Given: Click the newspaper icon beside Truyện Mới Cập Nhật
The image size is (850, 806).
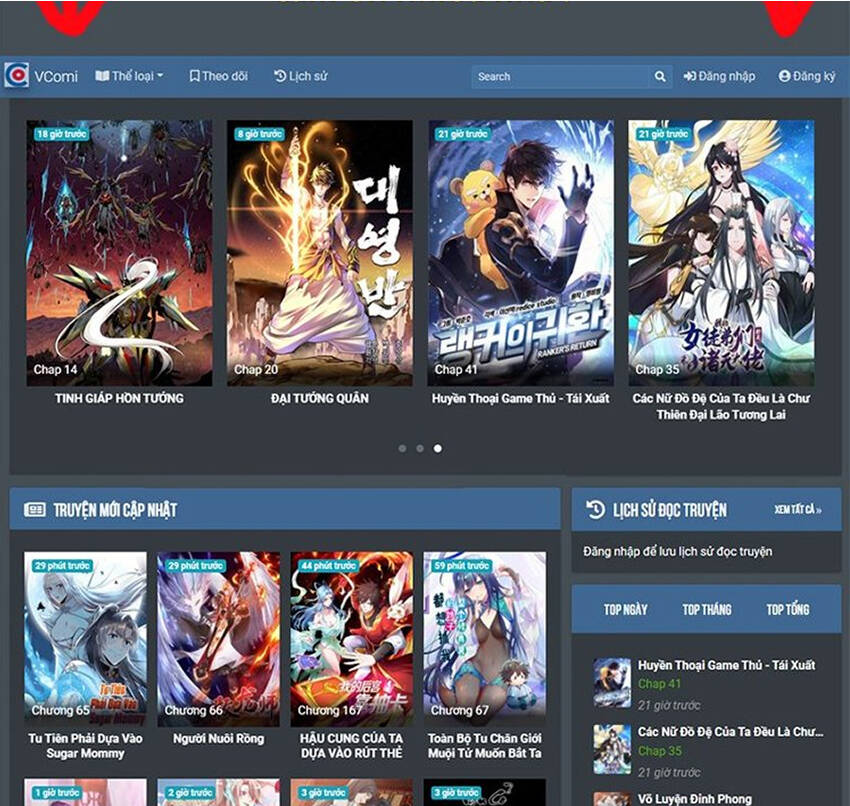Looking at the screenshot, I should pyautogui.click(x=35, y=510).
